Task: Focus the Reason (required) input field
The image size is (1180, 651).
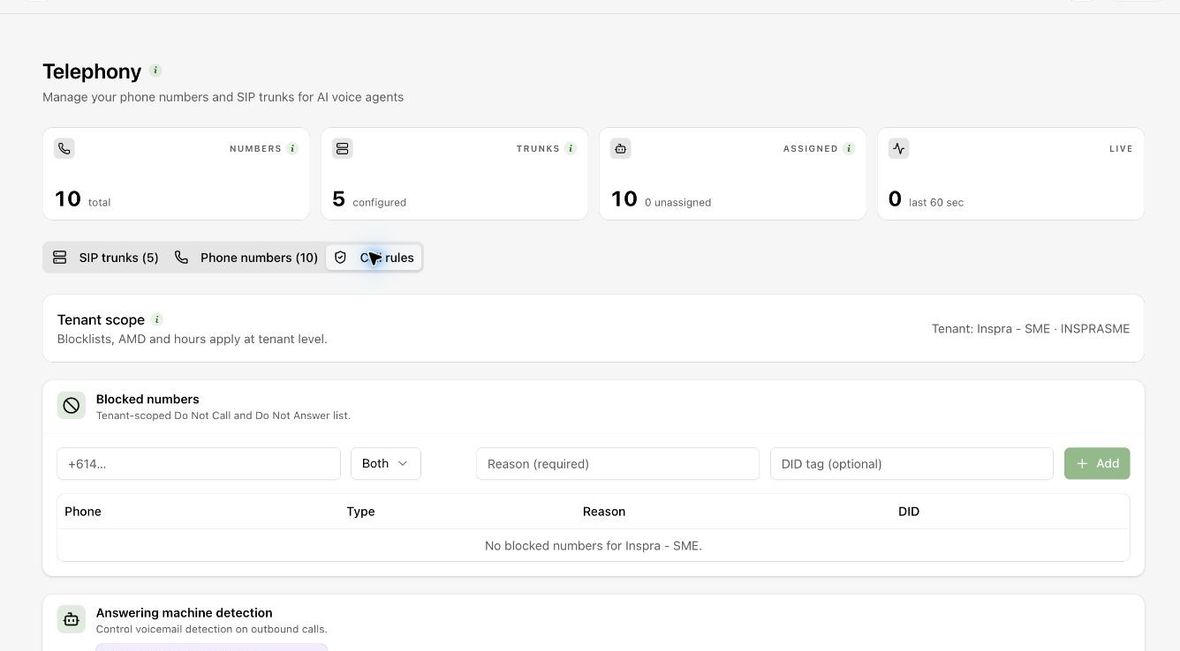Action: coord(617,464)
